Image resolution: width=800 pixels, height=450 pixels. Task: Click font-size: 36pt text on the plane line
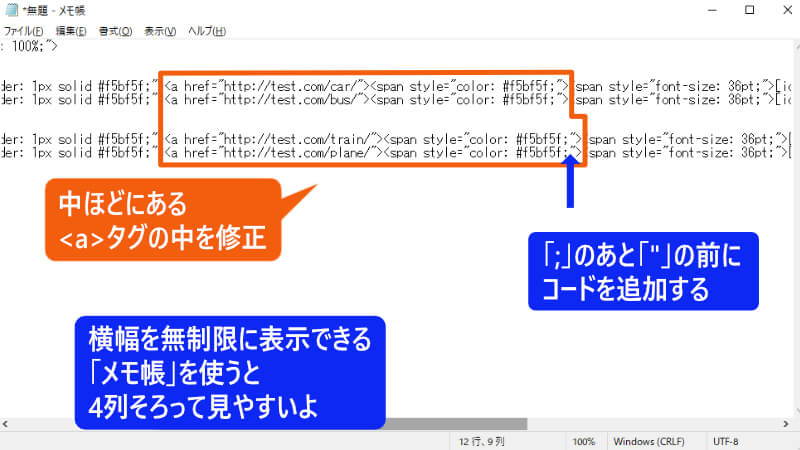[x=719, y=153]
